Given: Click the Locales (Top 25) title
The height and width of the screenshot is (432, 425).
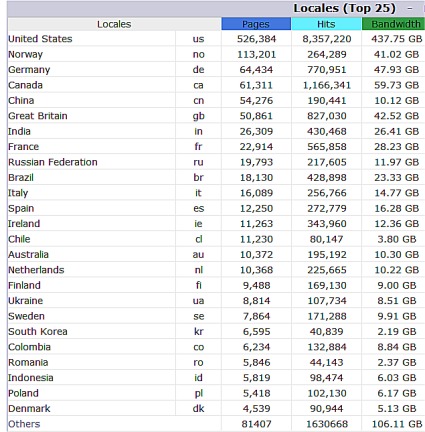Looking at the screenshot, I should click(x=344, y=8).
